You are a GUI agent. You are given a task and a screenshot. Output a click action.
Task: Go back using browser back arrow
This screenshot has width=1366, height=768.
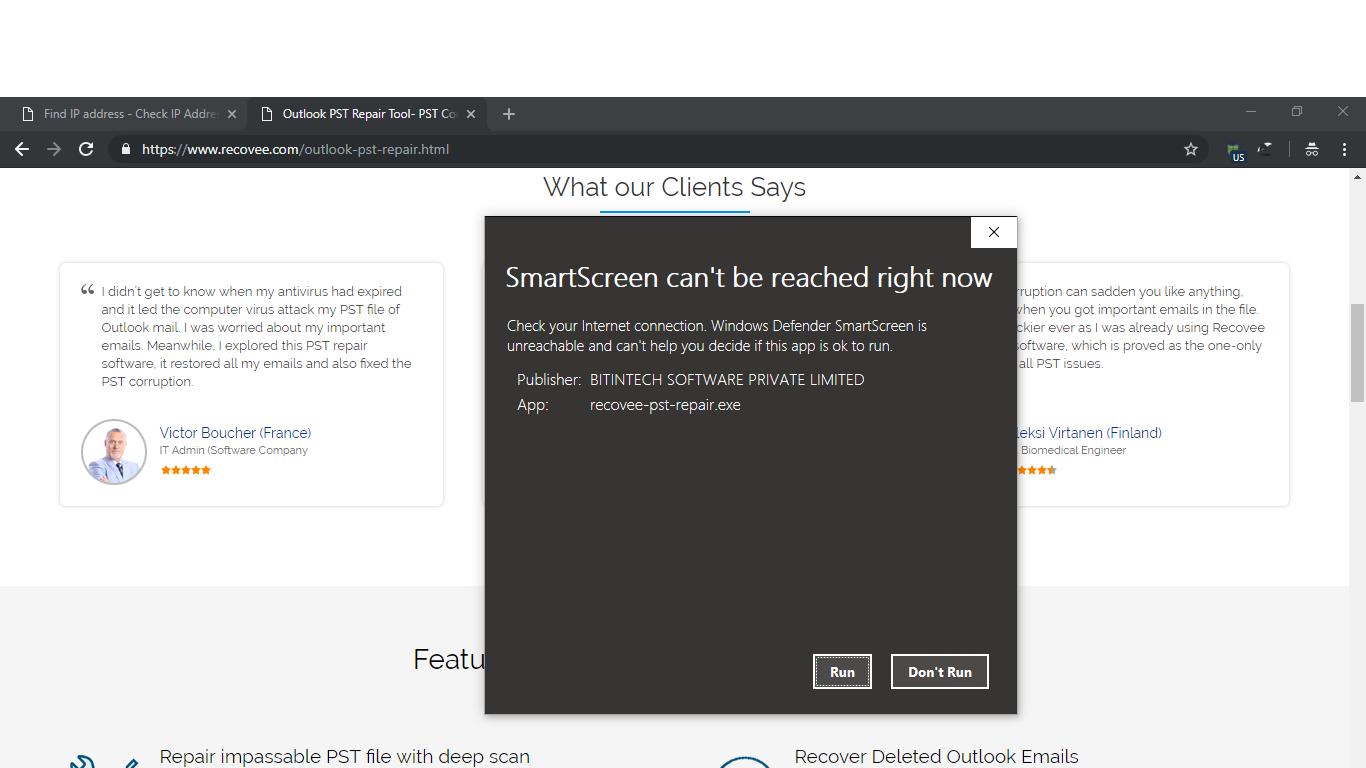tap(22, 149)
